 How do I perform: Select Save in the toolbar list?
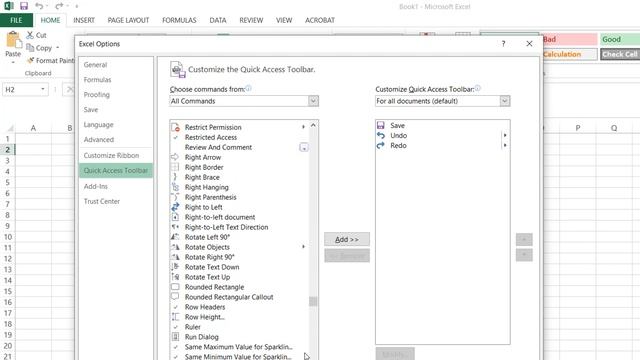click(x=442, y=125)
